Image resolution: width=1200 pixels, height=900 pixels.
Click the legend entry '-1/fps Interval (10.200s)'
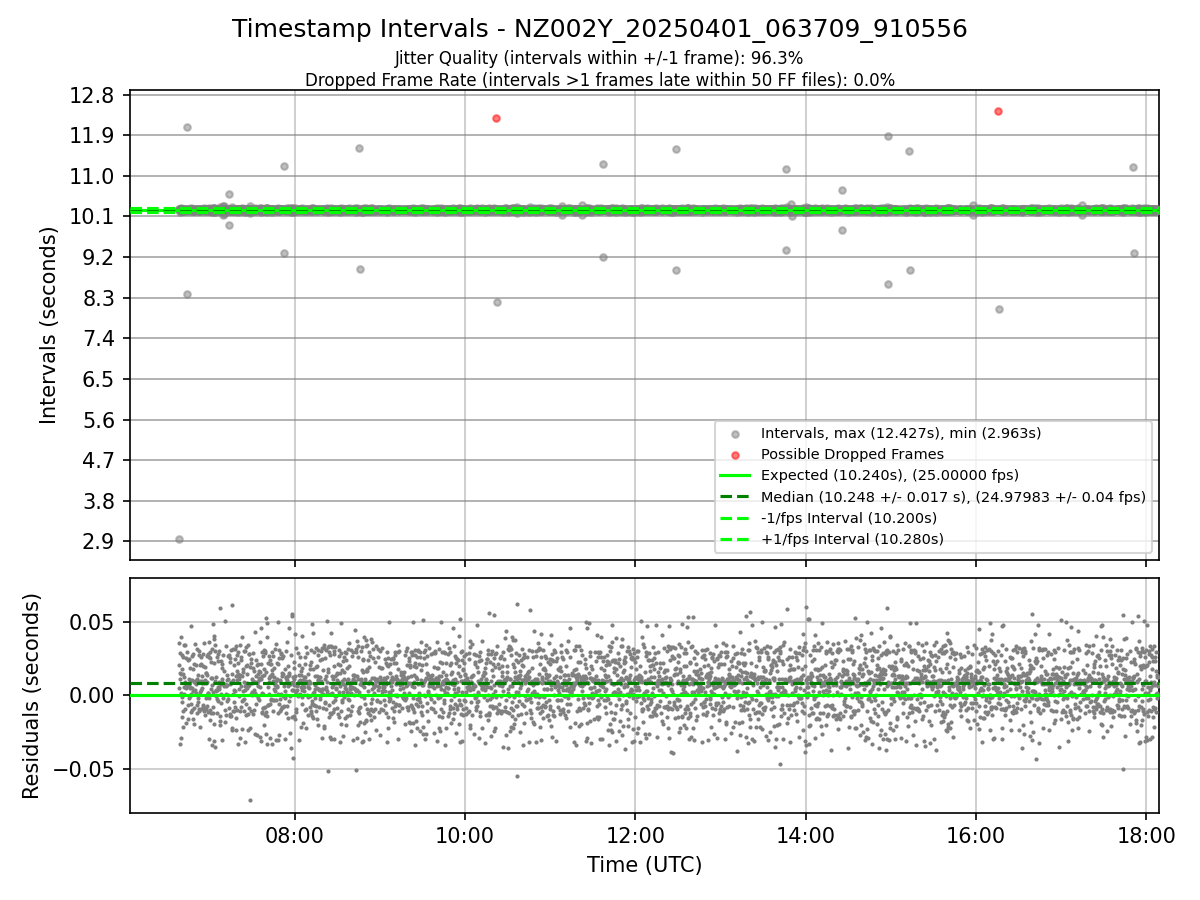click(849, 518)
